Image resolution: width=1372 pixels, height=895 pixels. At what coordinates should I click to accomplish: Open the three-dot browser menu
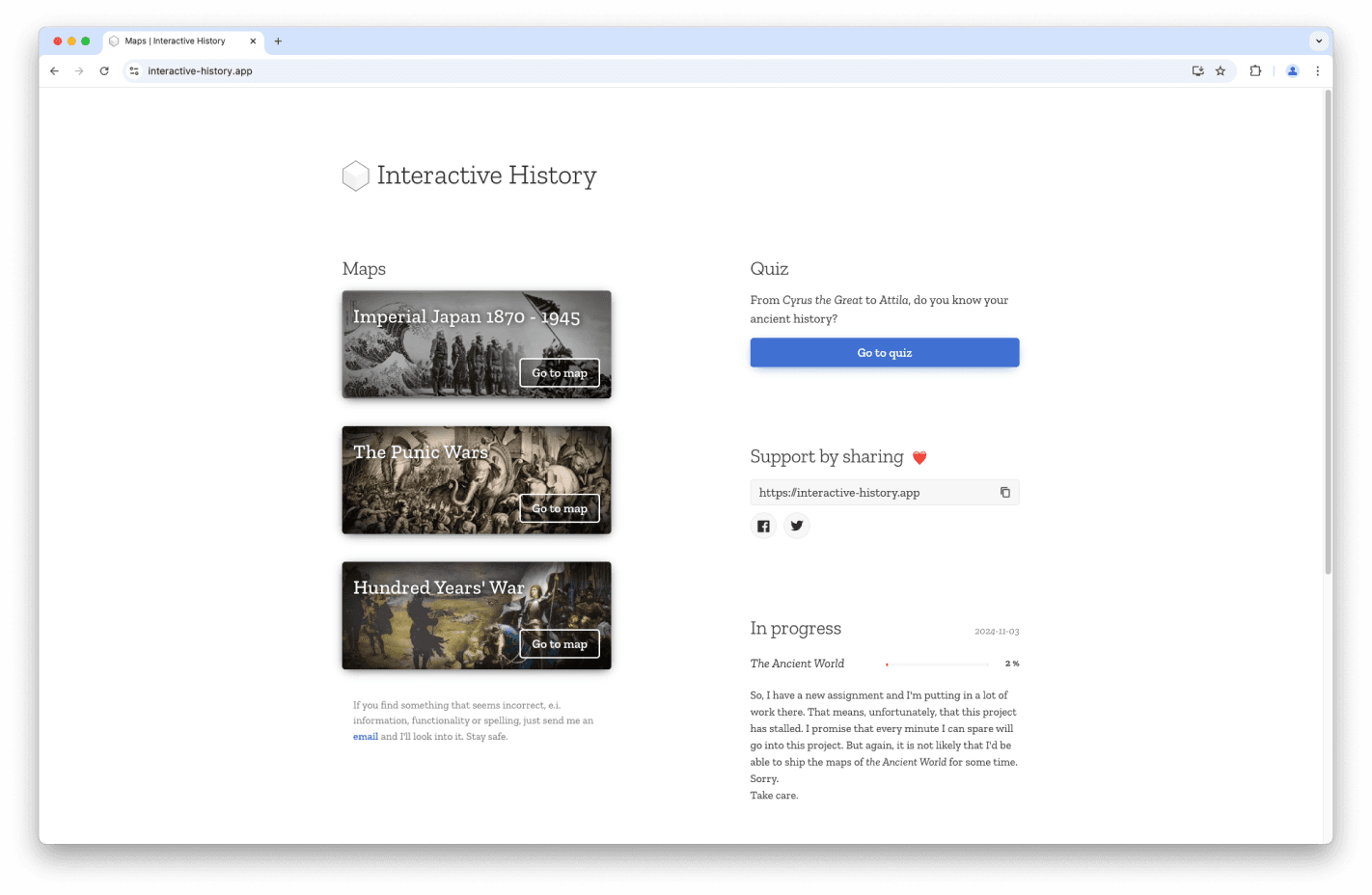[1318, 70]
